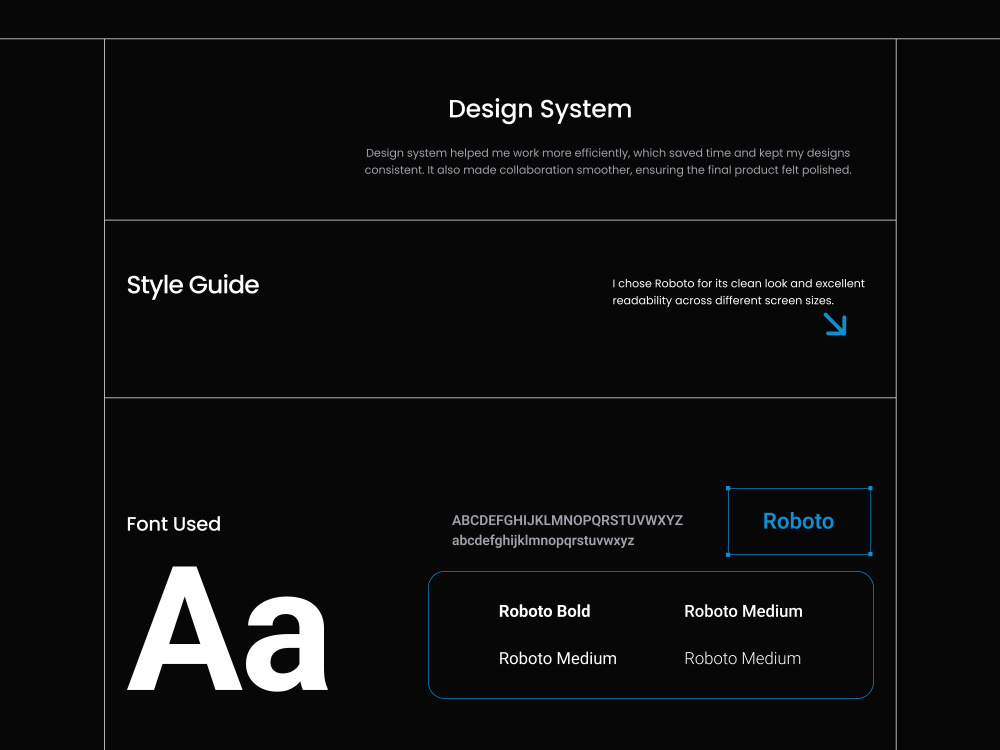Click the Design System heading
The image size is (1000, 750).
click(540, 110)
